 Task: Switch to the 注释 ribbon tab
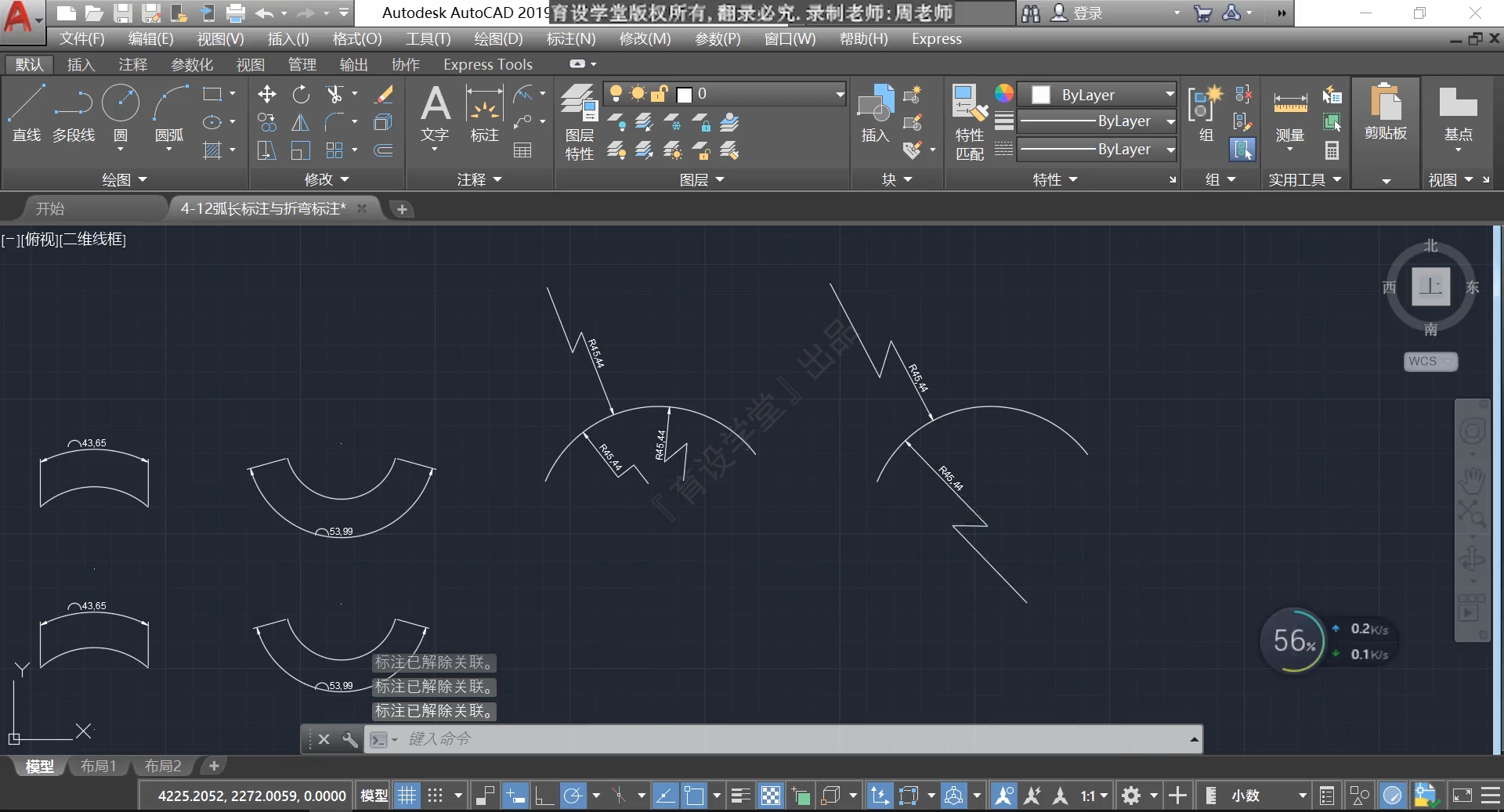pyautogui.click(x=132, y=64)
